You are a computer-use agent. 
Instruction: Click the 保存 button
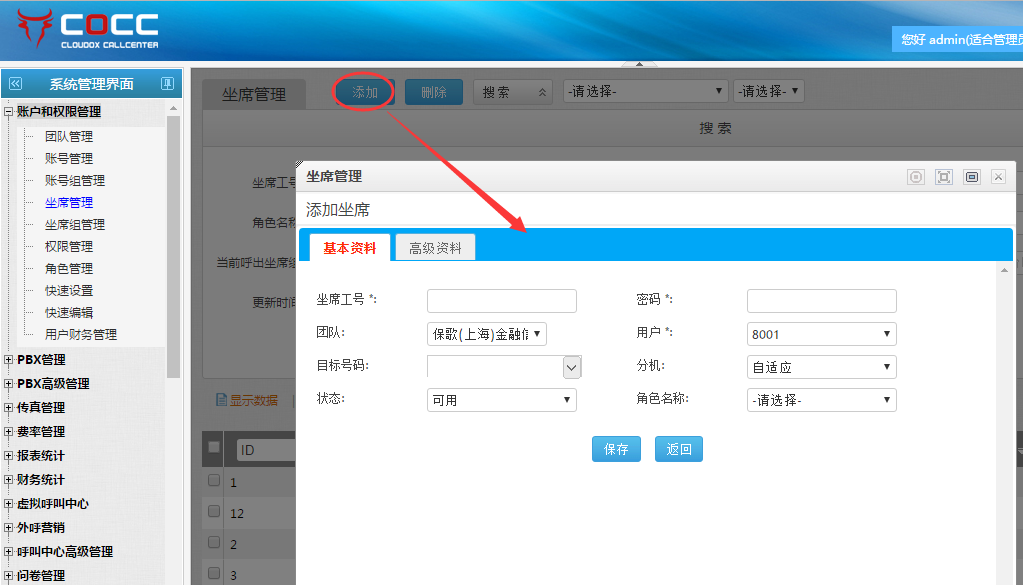[616, 449]
